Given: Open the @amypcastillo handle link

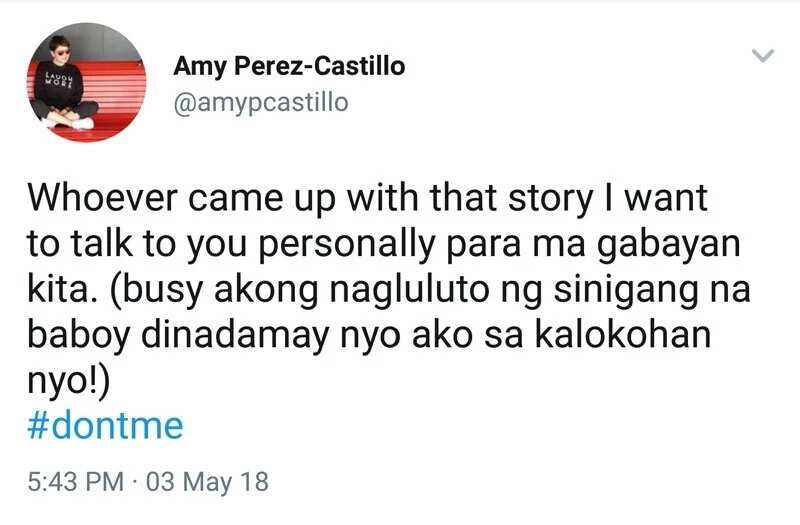Looking at the screenshot, I should pos(261,103).
